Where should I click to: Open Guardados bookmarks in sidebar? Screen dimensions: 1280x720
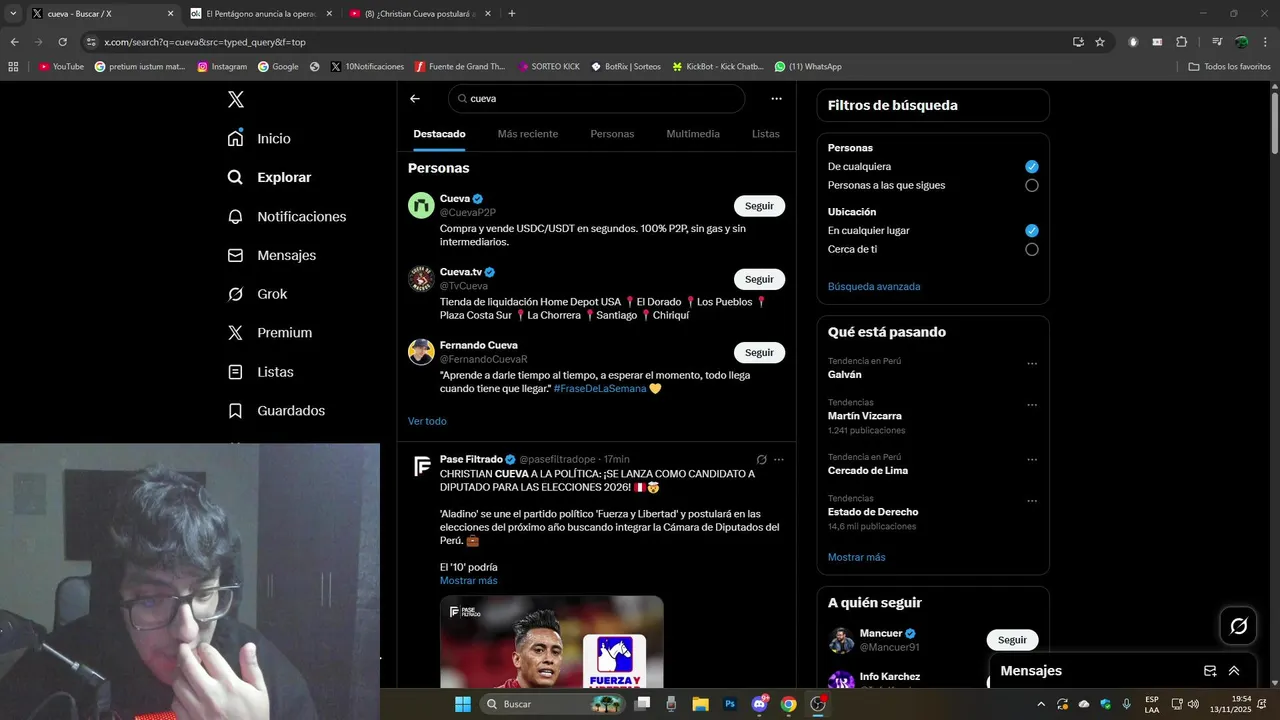276,410
